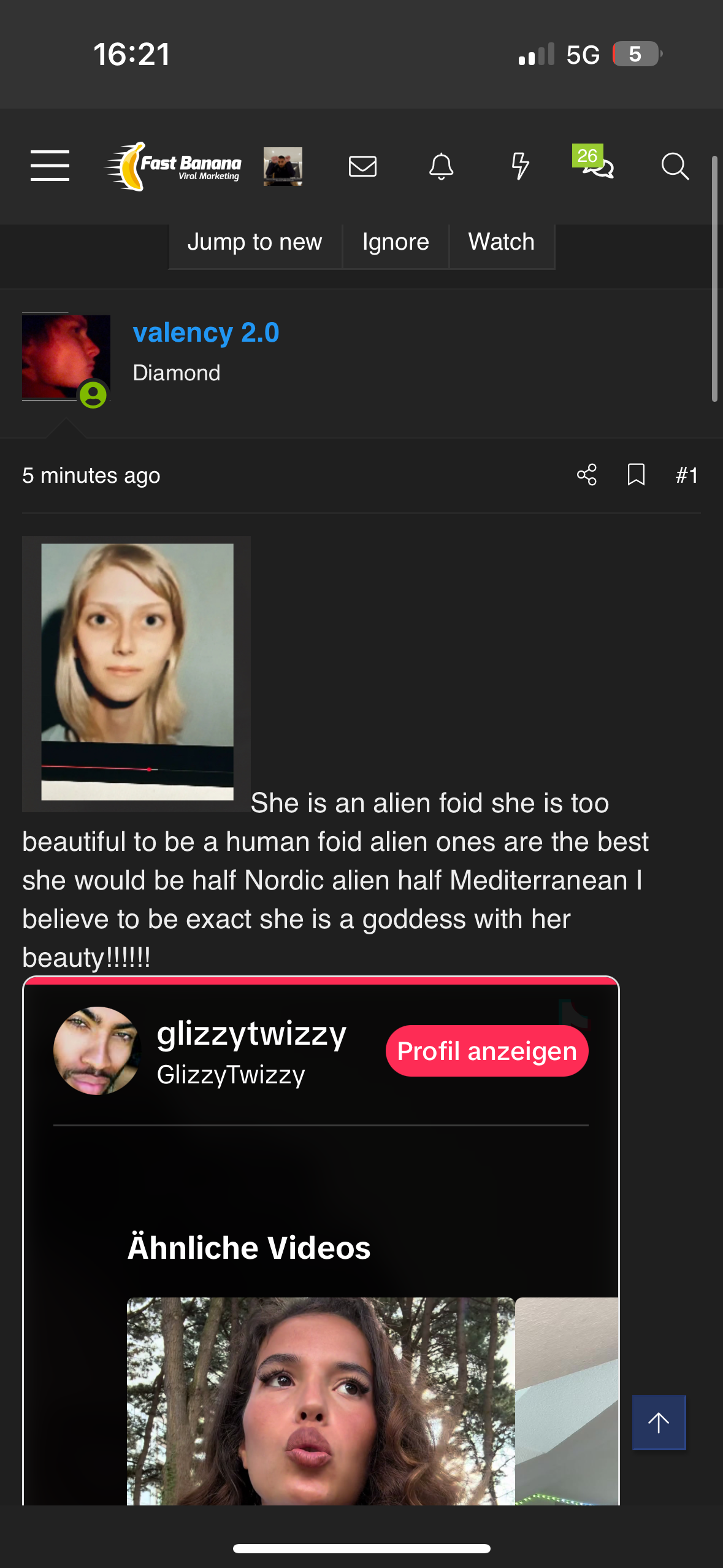Open post number #1 permalink

point(687,475)
